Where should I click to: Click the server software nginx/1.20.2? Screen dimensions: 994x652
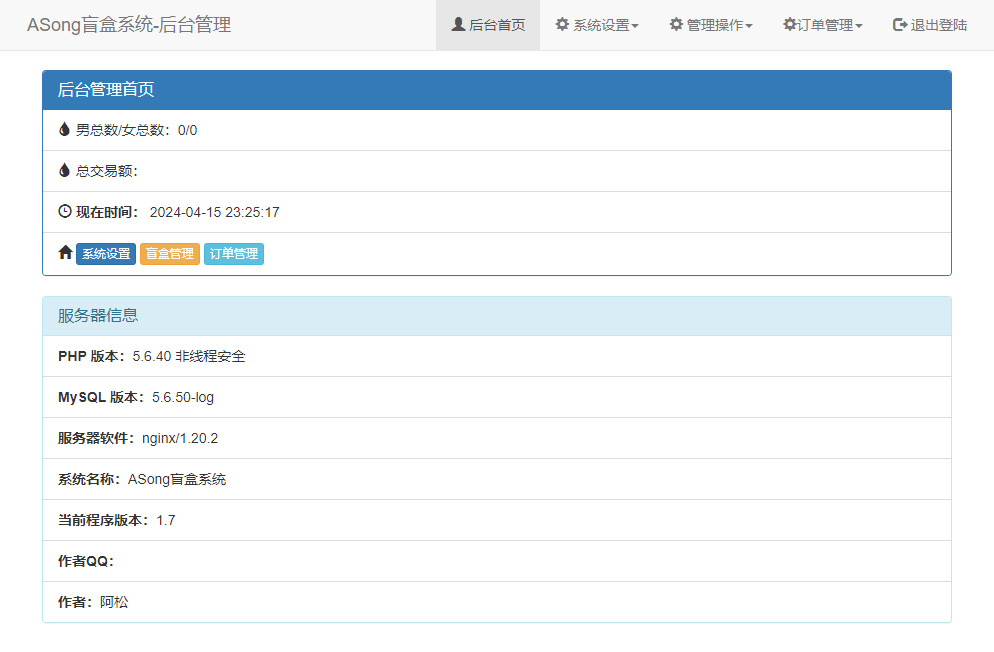click(180, 438)
